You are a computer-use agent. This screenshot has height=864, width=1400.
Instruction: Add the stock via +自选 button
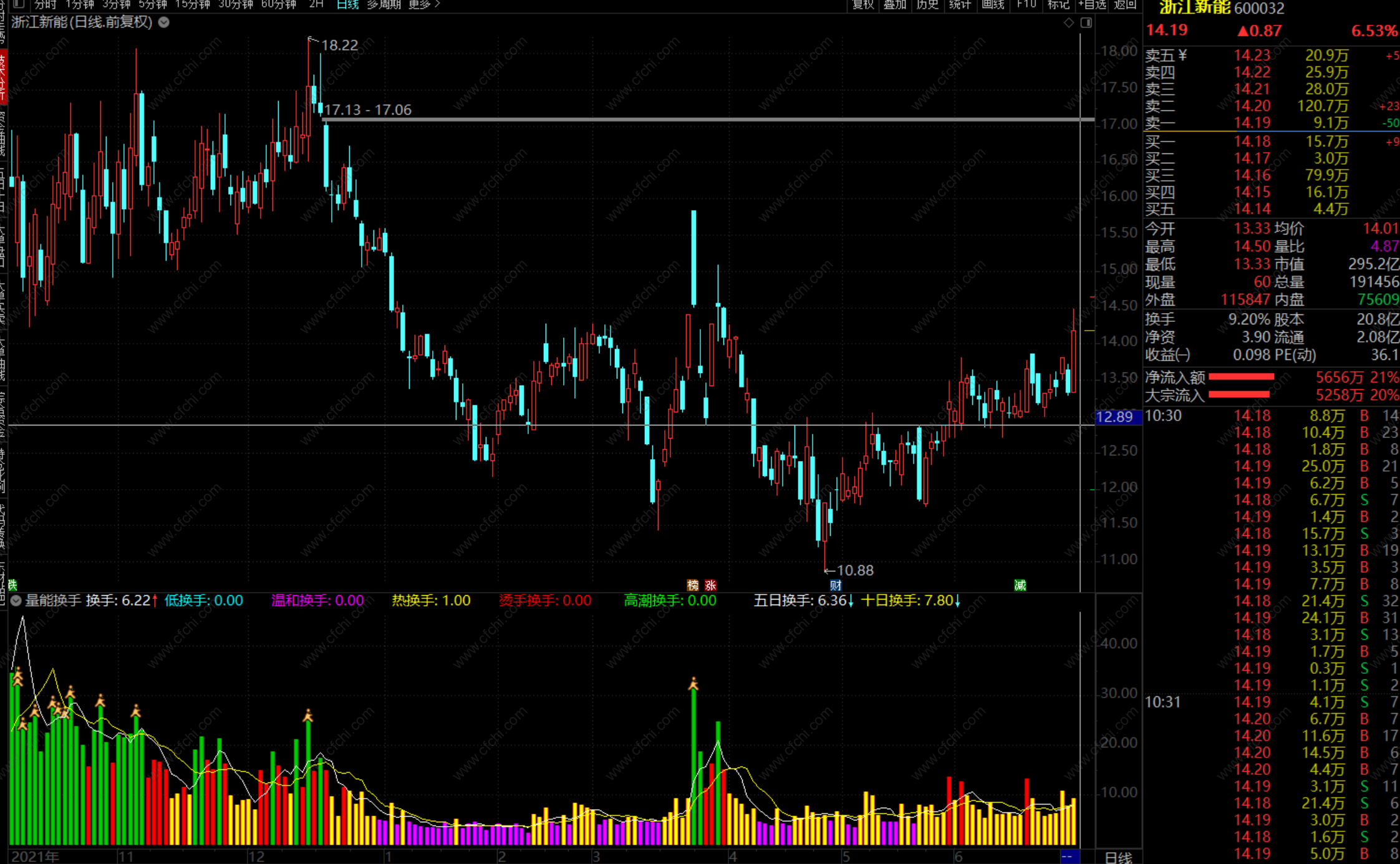1092,4
